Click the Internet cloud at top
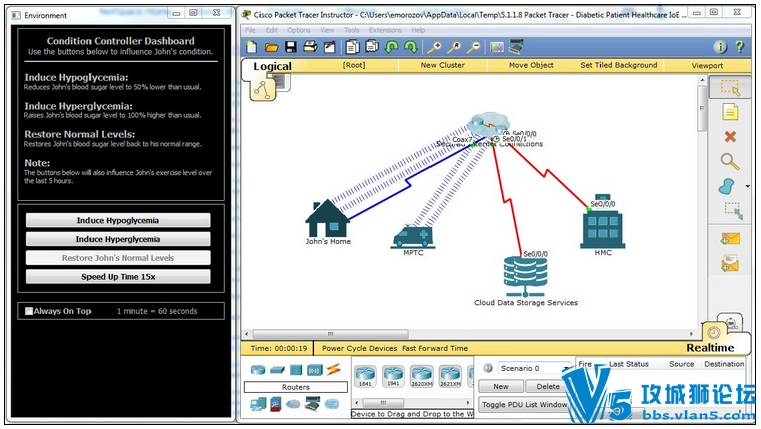Image resolution: width=761 pixels, height=429 pixels. (489, 123)
